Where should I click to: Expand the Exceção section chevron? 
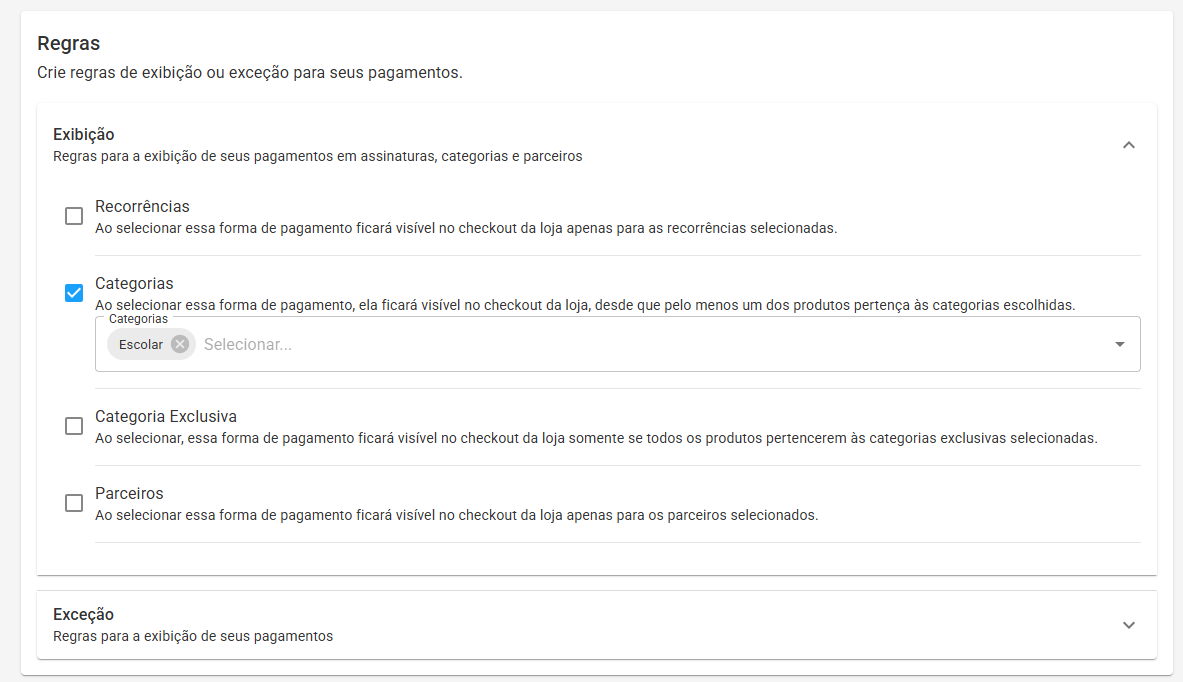(1129, 625)
